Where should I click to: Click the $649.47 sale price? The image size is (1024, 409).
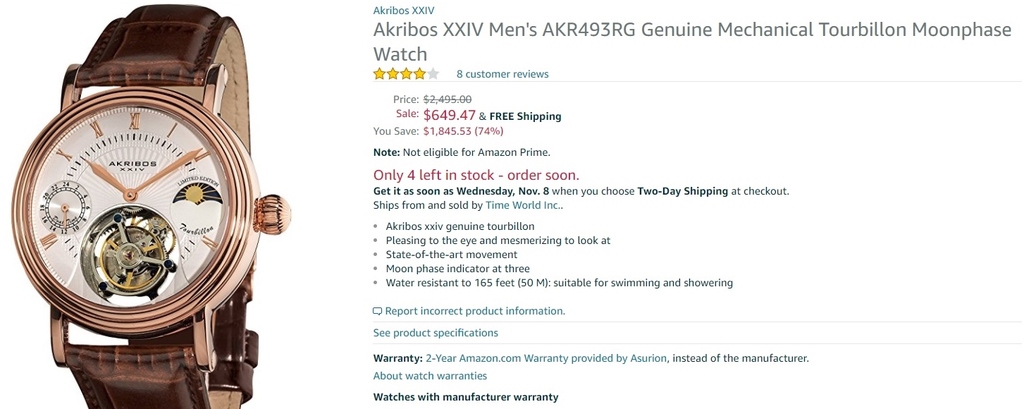pos(449,115)
